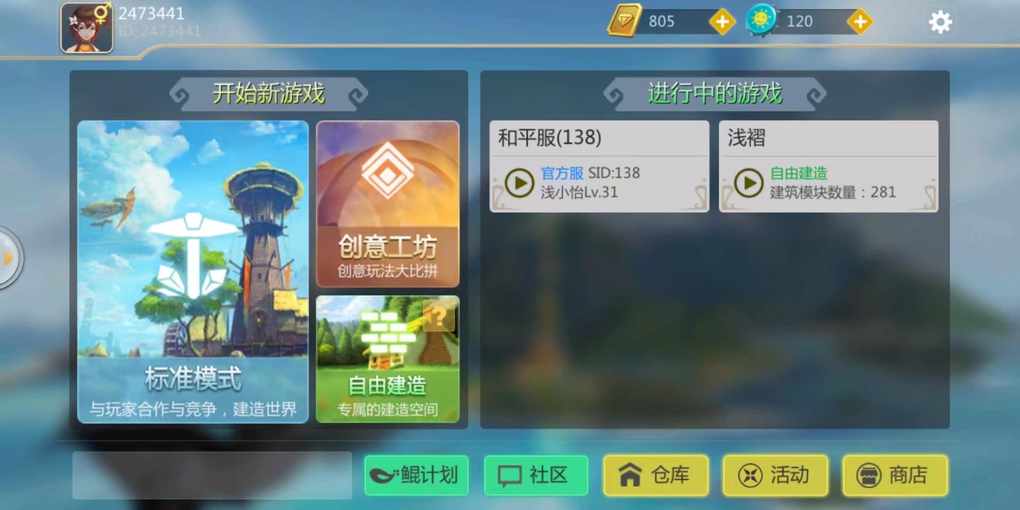Tap the player avatar portrait
This screenshot has height=510, width=1020.
point(87,28)
